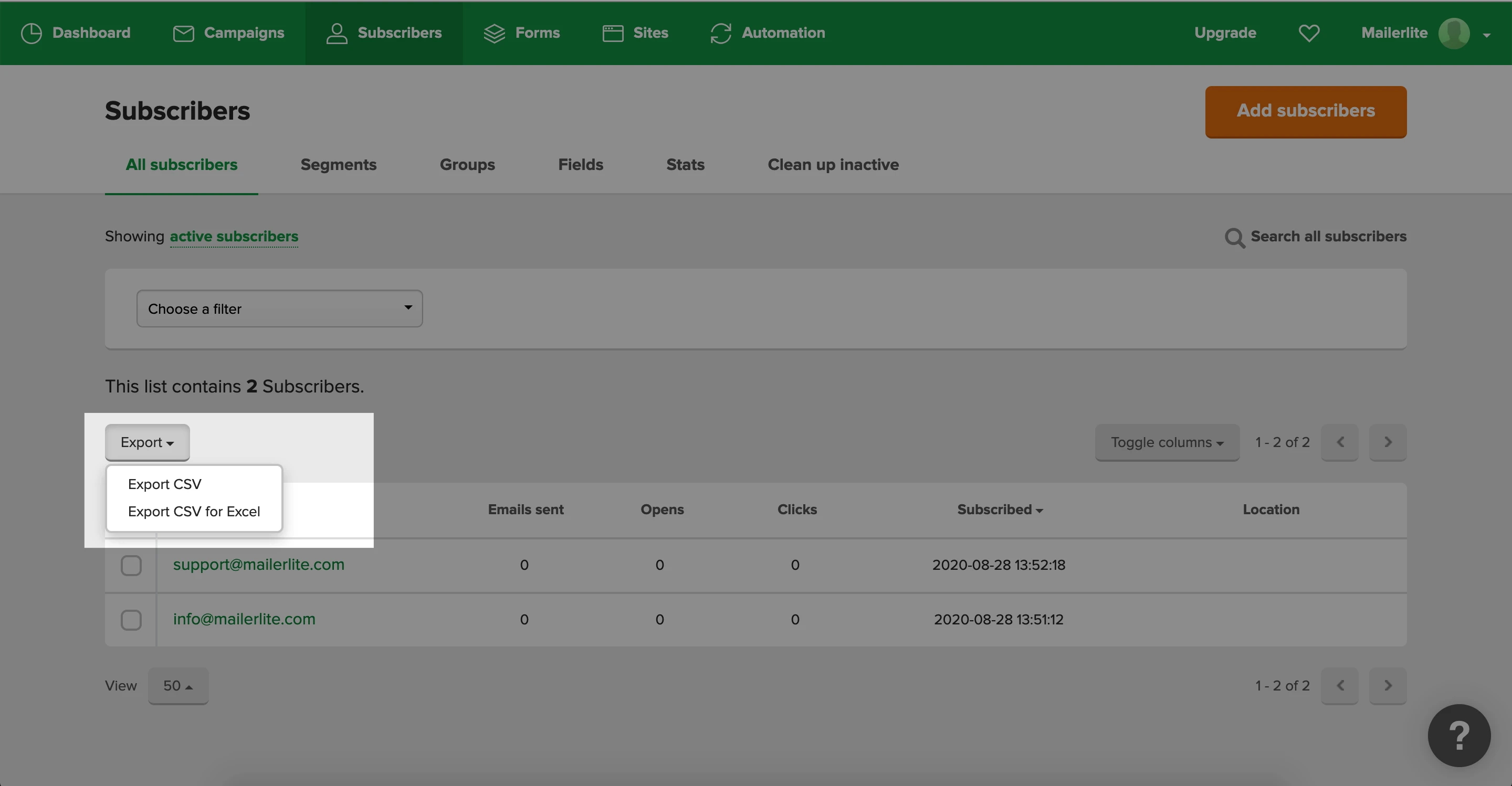Click the Mailerlite profile avatar

coord(1454,34)
